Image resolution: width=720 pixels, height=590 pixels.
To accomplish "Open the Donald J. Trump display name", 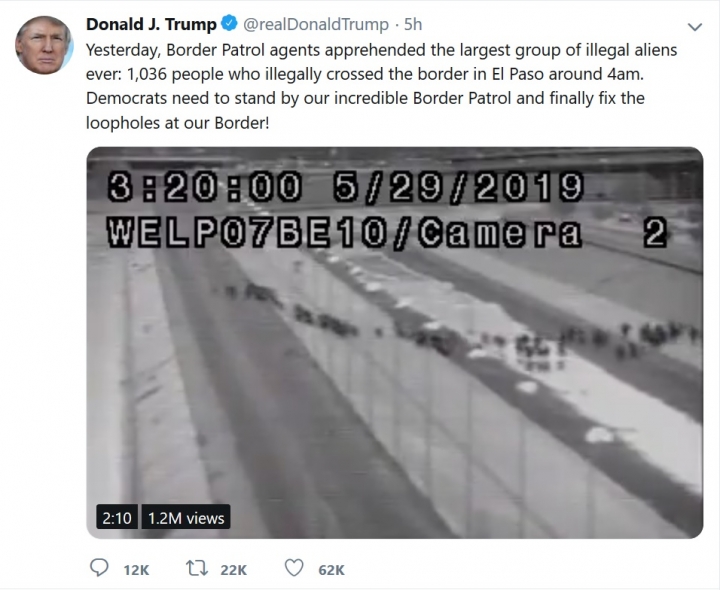I will click(x=151, y=24).
